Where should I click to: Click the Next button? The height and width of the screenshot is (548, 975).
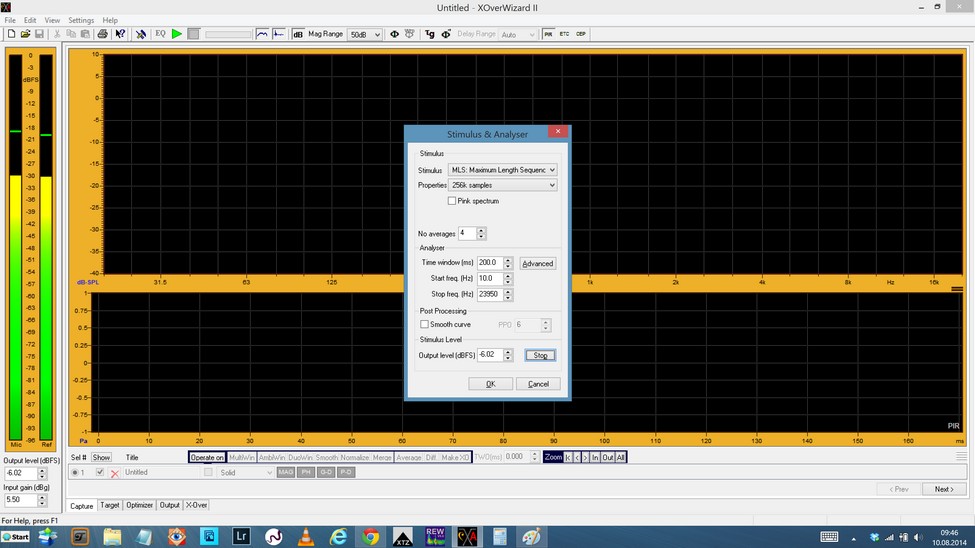[944, 489]
